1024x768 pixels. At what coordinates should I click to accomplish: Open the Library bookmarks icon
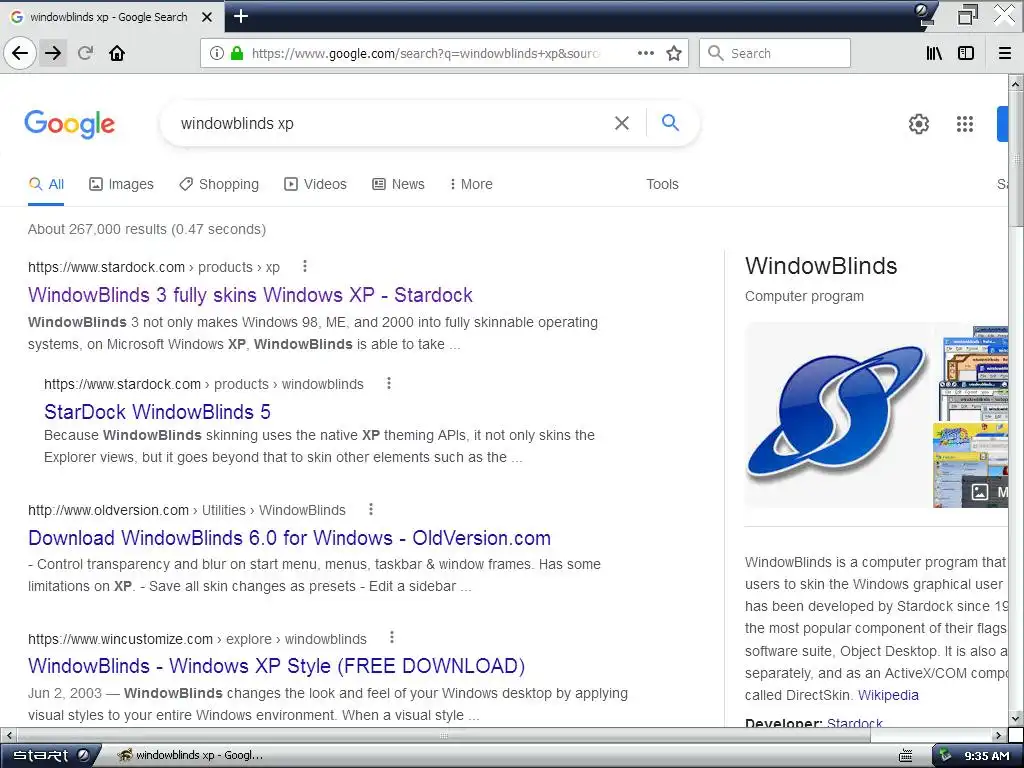point(934,53)
